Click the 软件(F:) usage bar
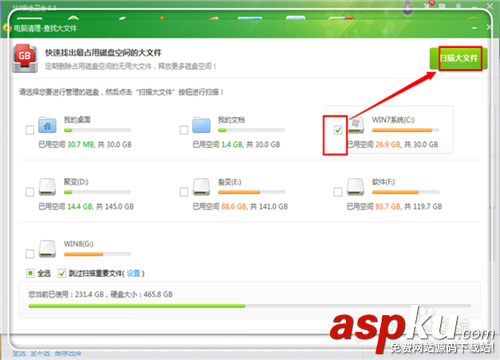Viewport: 500px width, 360px height. pos(405,192)
